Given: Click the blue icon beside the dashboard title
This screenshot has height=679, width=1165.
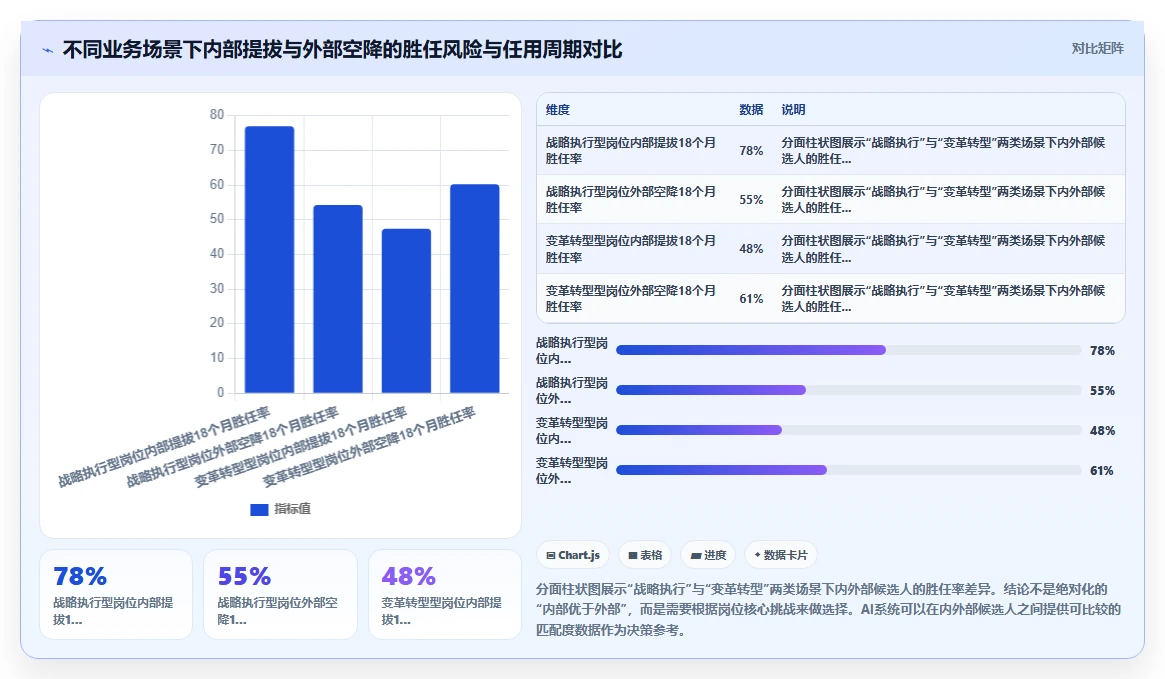Looking at the screenshot, I should 48,51.
